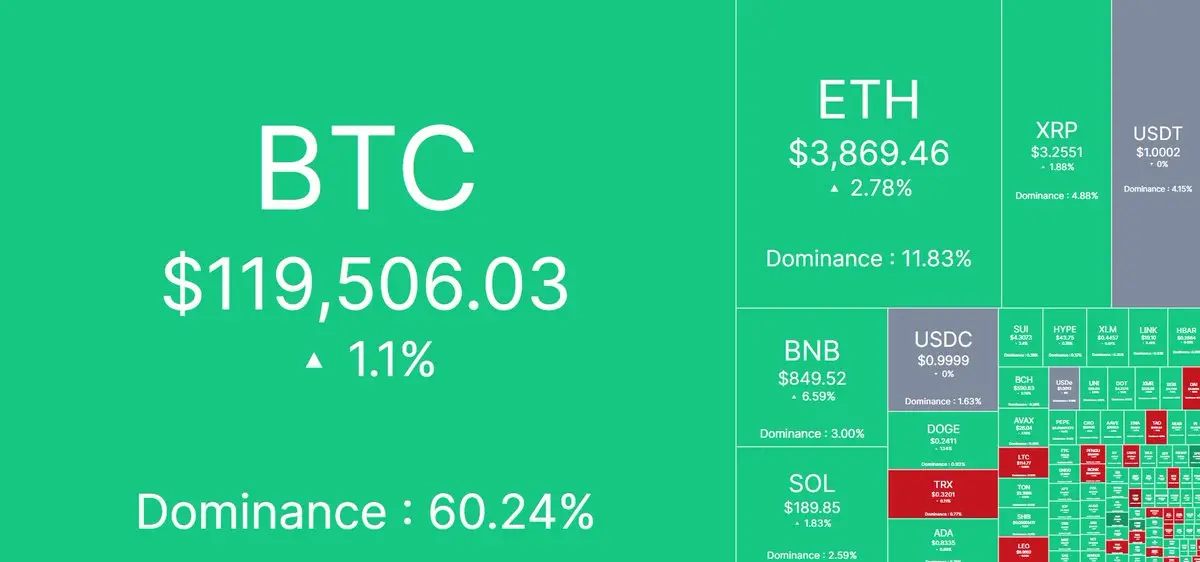
Task: Open the red LTC tile
Action: pos(1024,461)
